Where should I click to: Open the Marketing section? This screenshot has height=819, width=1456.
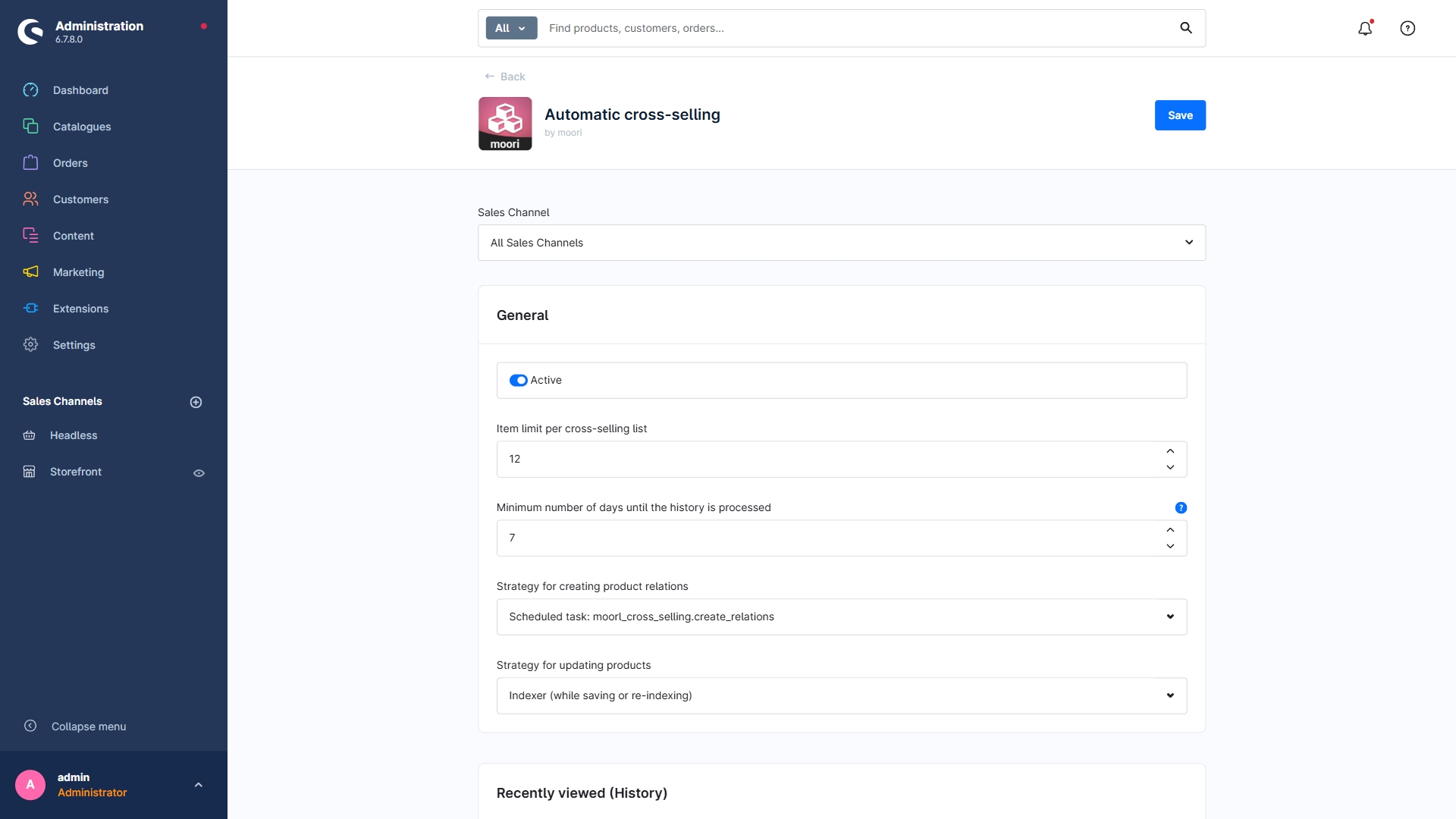pyautogui.click(x=78, y=271)
